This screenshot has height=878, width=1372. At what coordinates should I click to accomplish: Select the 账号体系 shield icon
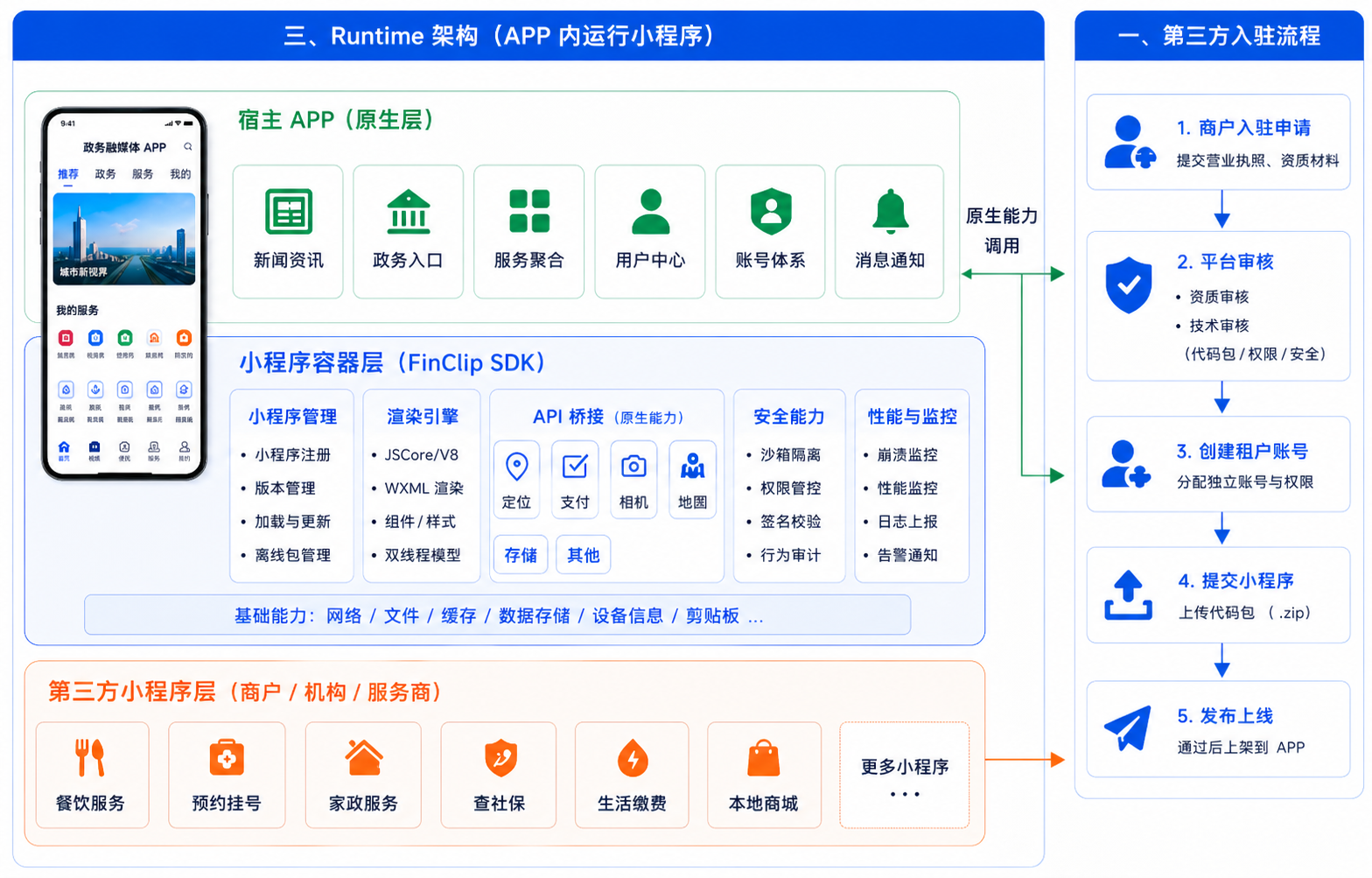pos(770,212)
